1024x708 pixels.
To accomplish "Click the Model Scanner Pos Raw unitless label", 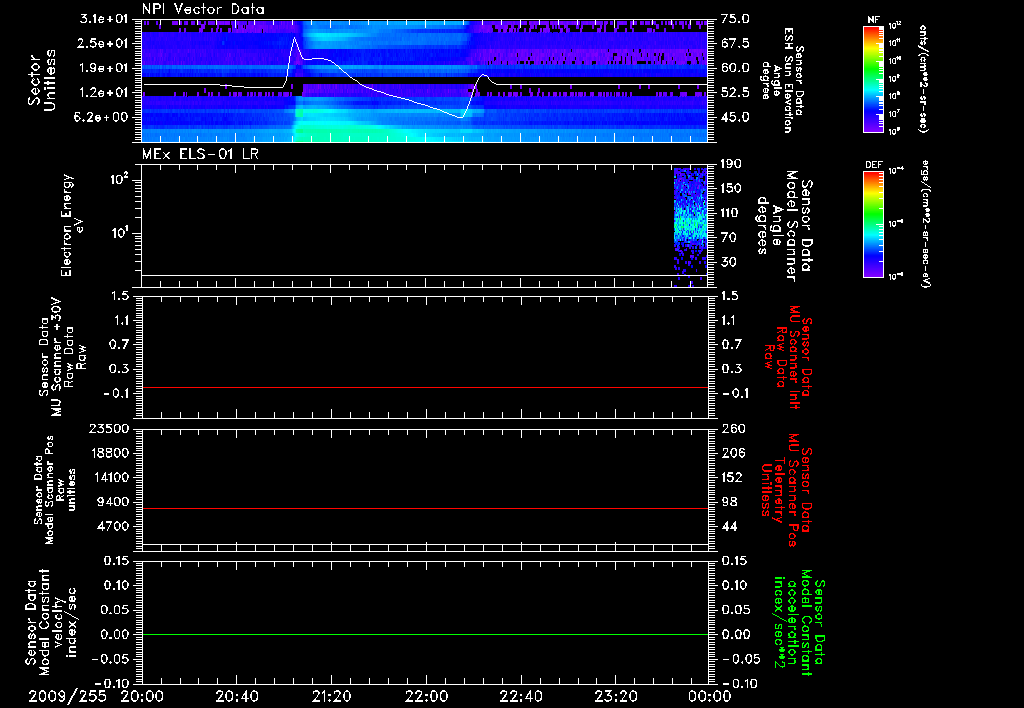I will pos(55,490).
